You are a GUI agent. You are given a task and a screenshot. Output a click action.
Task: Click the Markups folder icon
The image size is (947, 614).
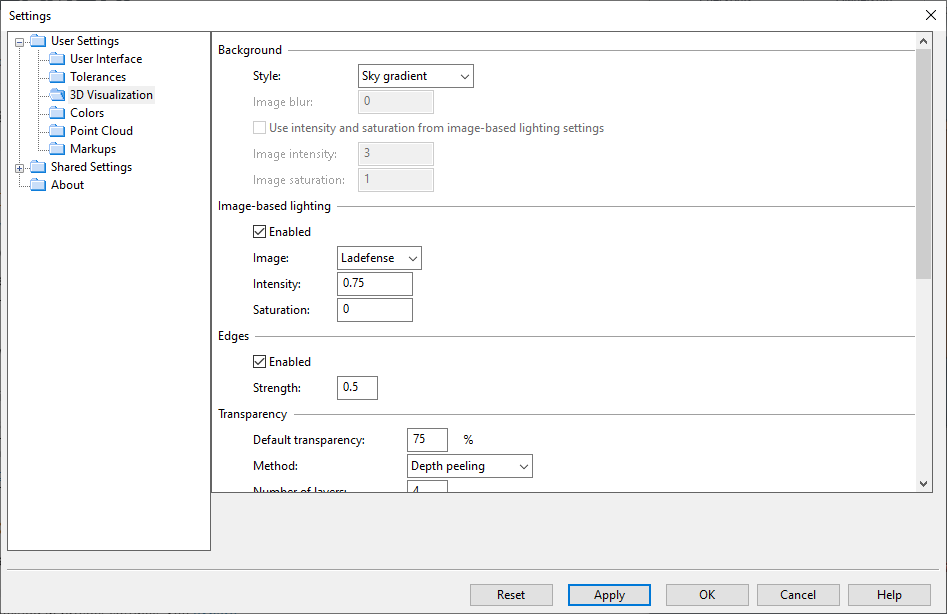[x=57, y=149]
